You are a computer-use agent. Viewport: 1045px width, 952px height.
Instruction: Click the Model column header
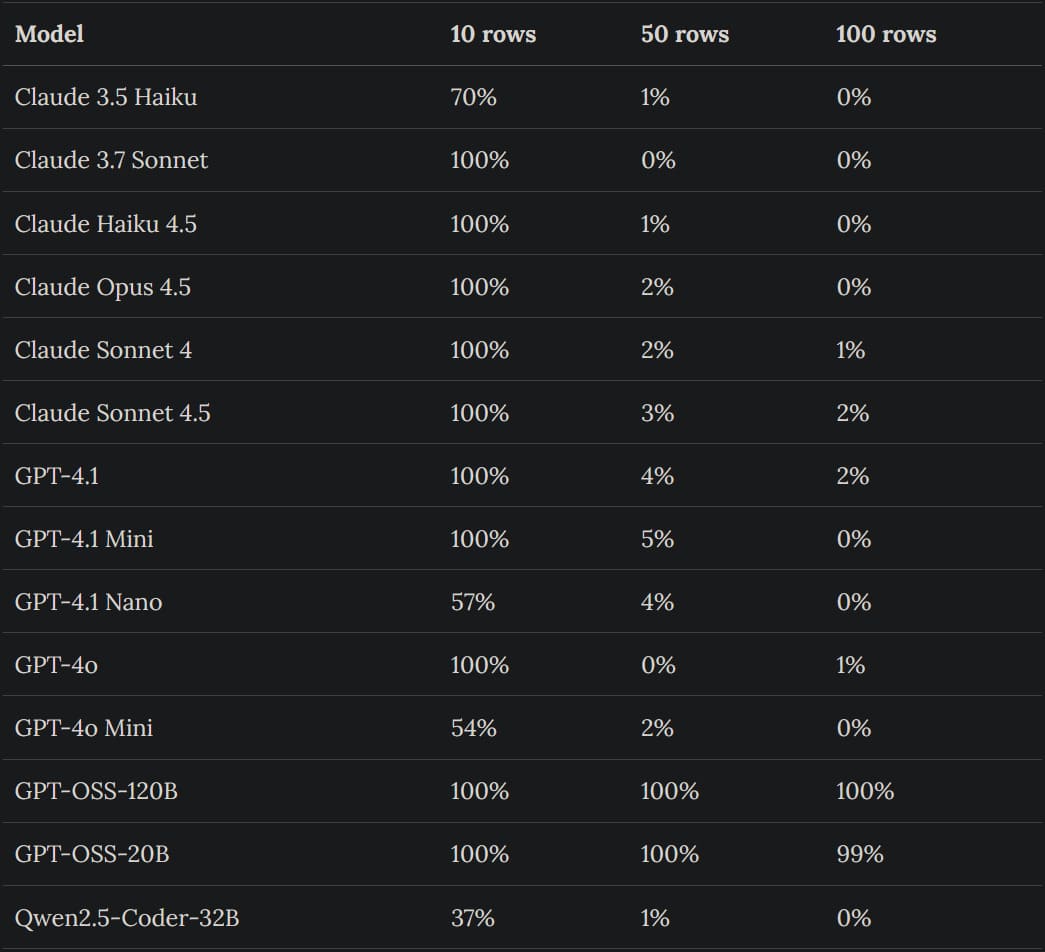tap(49, 34)
